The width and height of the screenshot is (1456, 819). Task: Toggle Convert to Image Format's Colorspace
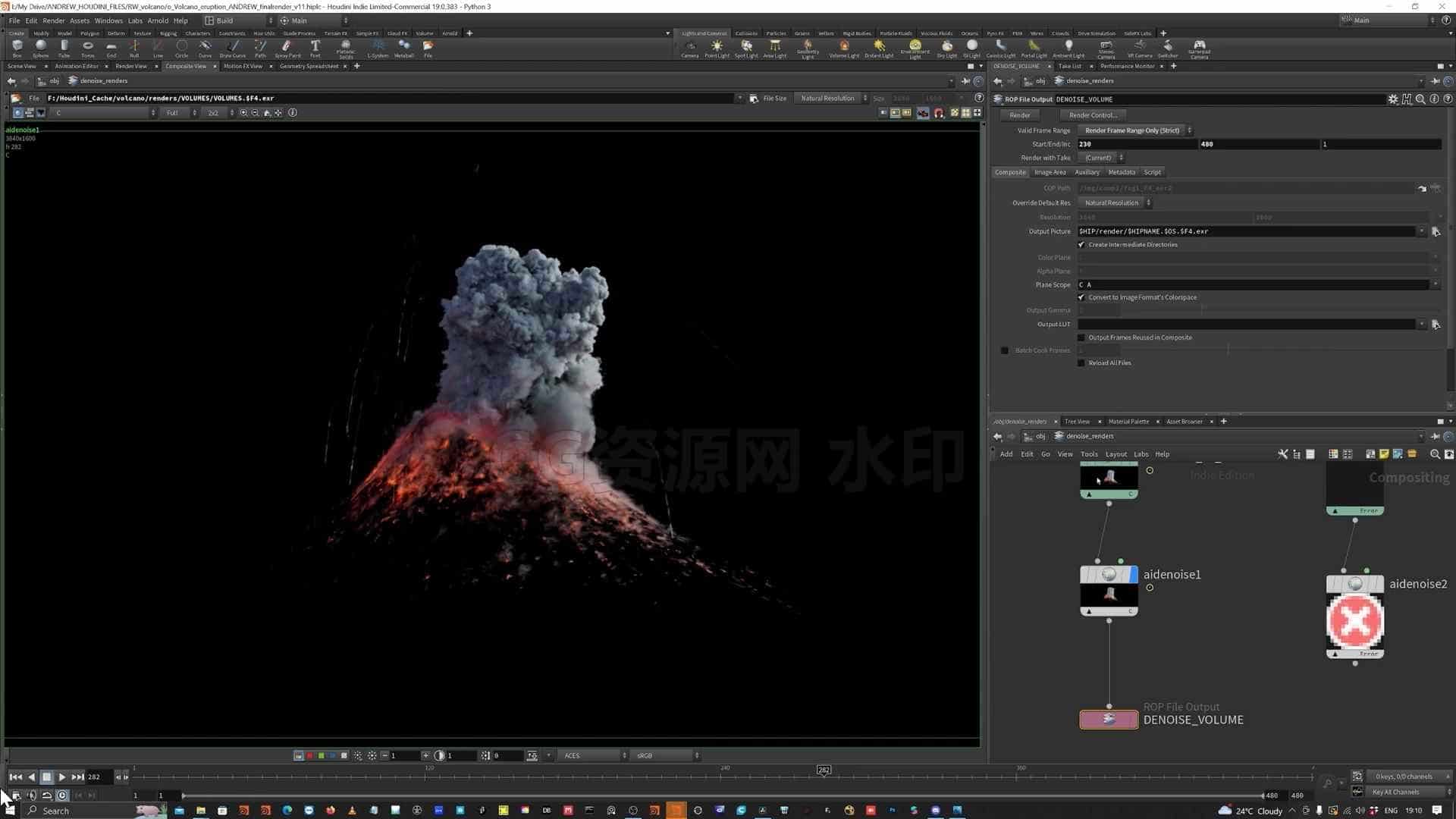(x=1081, y=297)
